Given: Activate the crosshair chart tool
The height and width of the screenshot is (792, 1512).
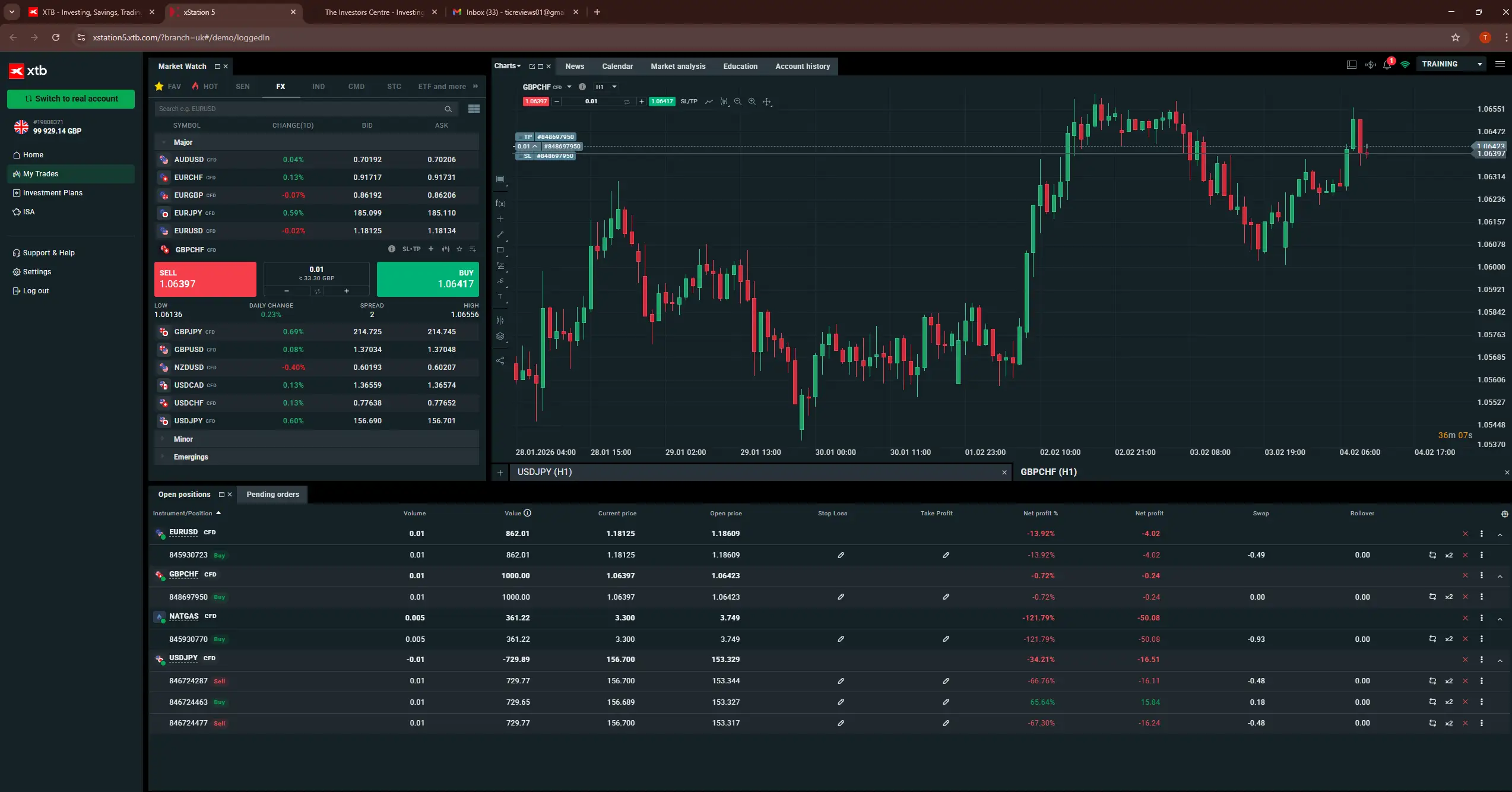Looking at the screenshot, I should 766,102.
